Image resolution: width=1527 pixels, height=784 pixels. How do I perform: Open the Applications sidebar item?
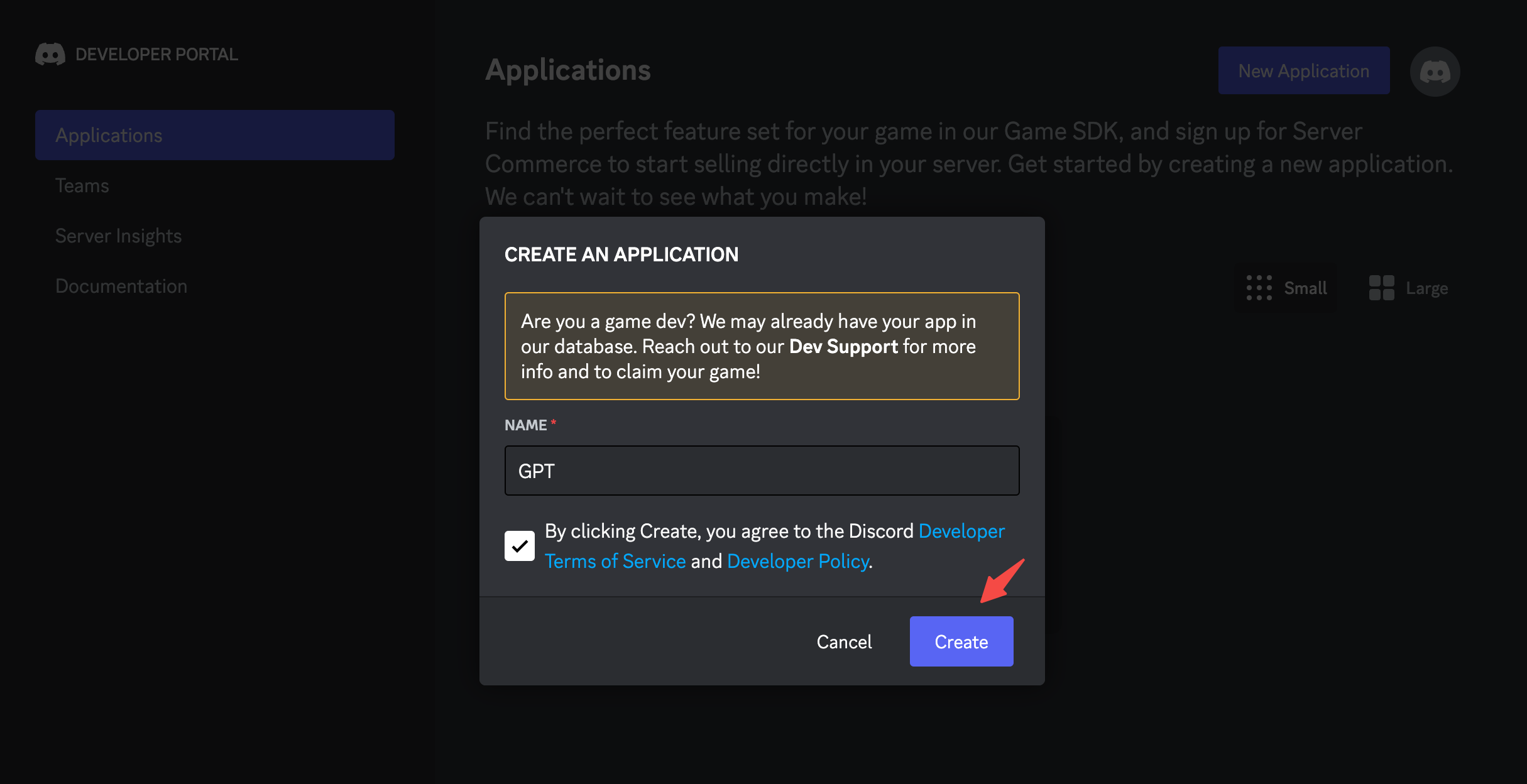[x=215, y=135]
